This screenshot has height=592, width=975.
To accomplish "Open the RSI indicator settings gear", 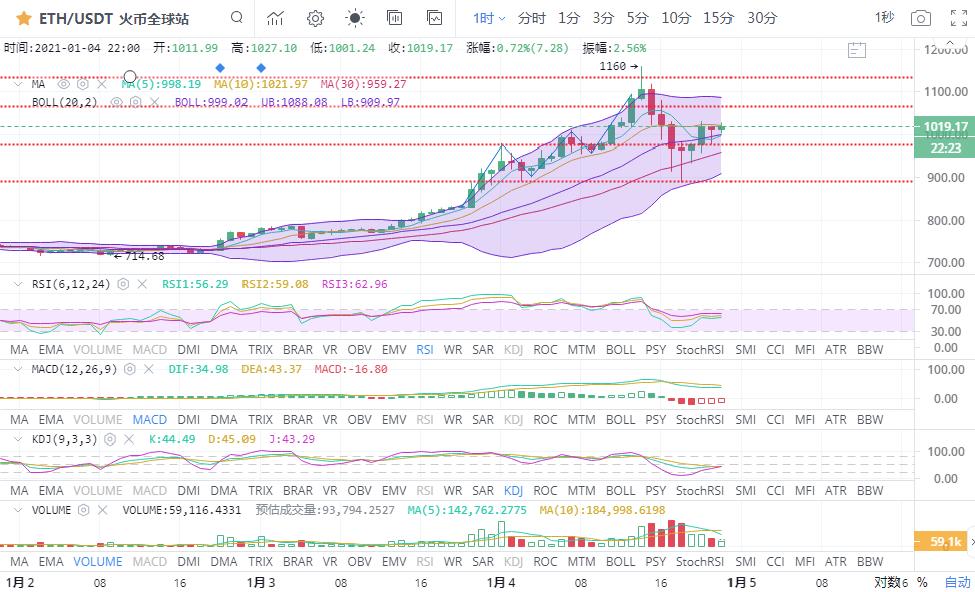I will coord(124,284).
